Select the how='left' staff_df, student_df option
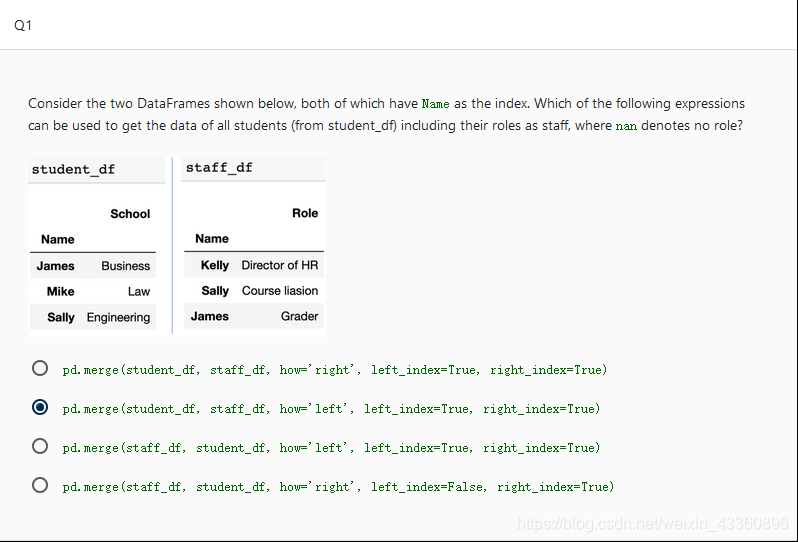The image size is (798, 542). click(40, 446)
